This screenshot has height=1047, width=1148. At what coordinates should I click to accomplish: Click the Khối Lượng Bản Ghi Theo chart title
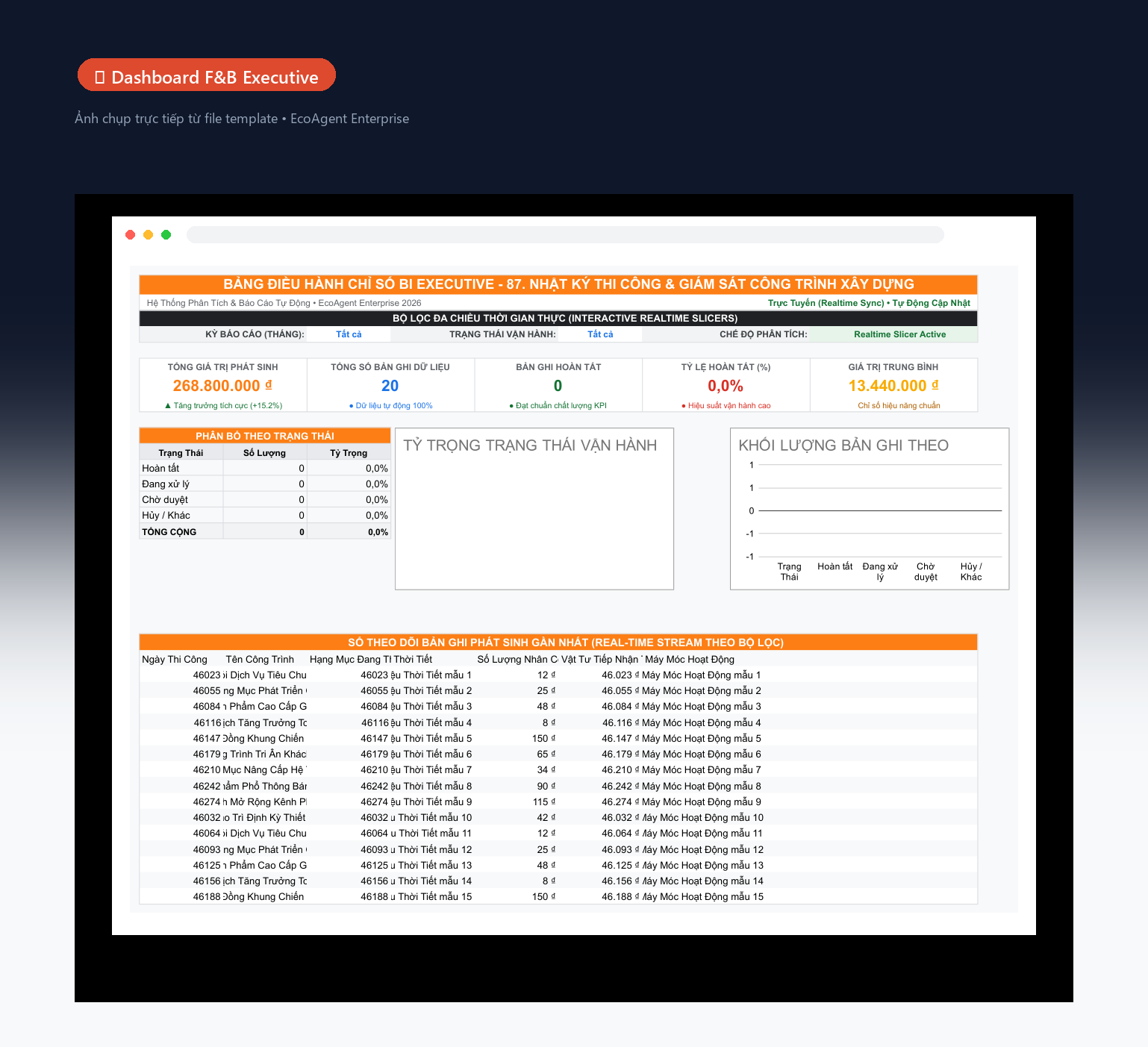(843, 446)
